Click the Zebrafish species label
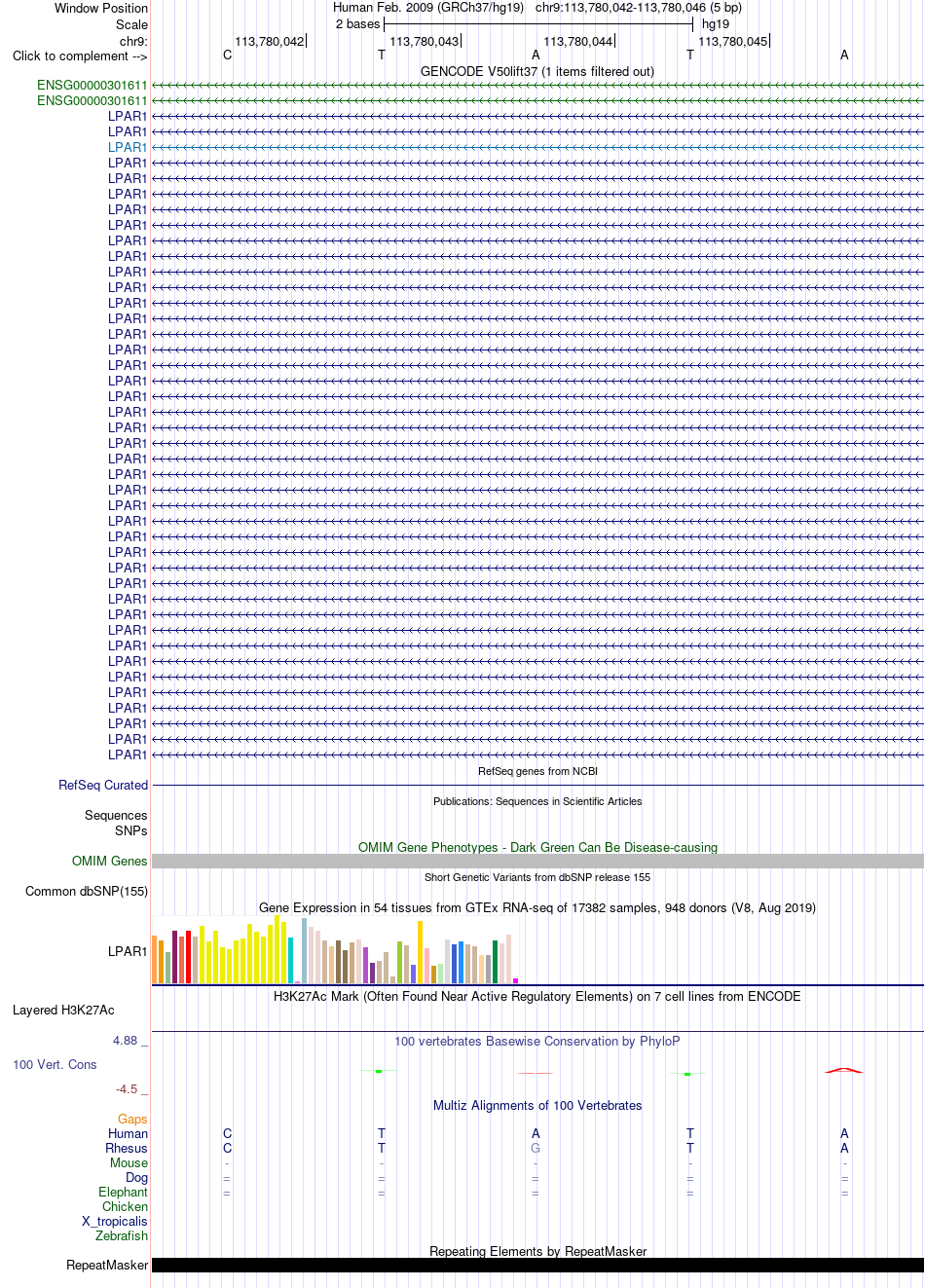The height and width of the screenshot is (1288, 925). [122, 1236]
